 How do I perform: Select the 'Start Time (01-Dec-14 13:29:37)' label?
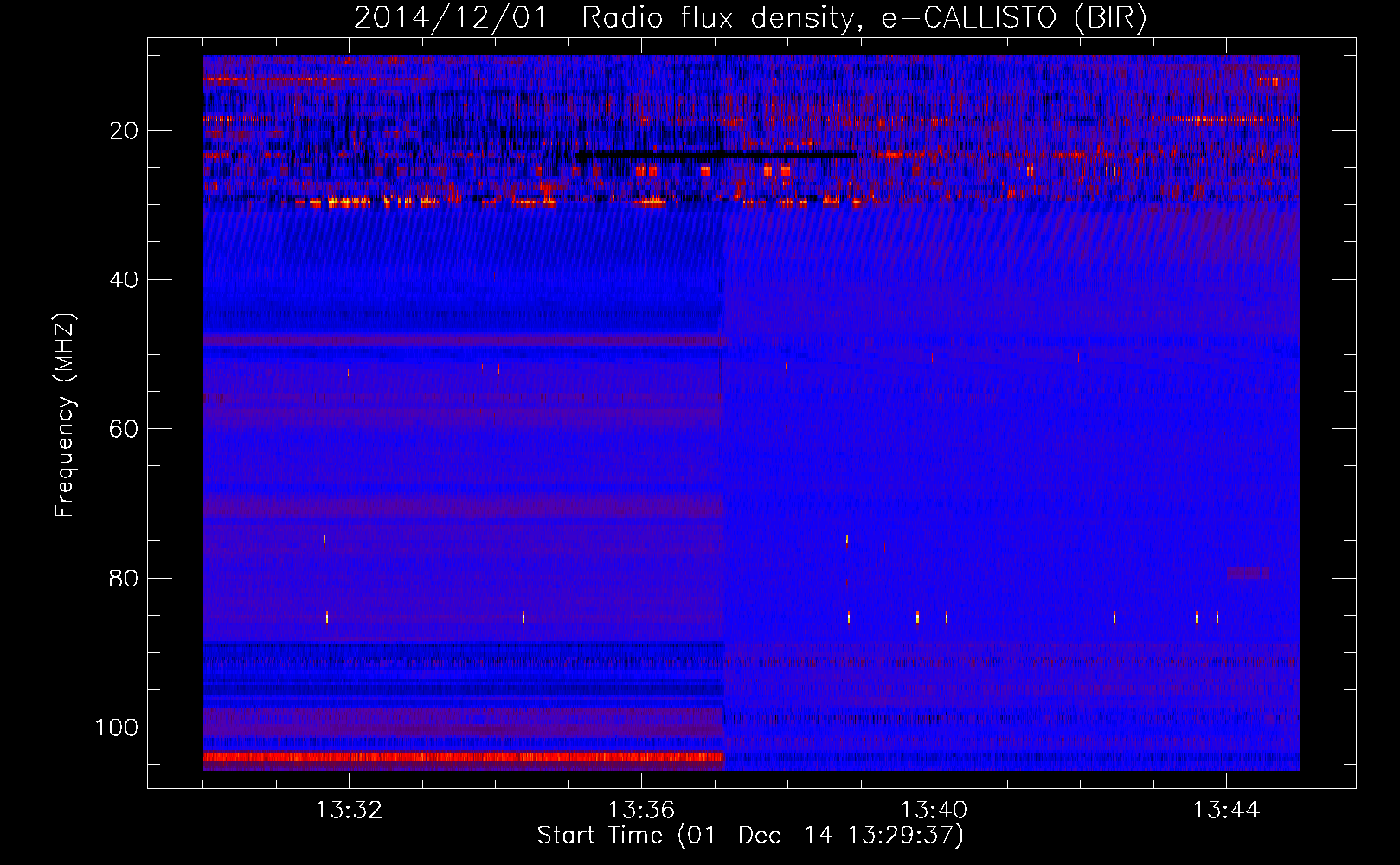pos(750,836)
